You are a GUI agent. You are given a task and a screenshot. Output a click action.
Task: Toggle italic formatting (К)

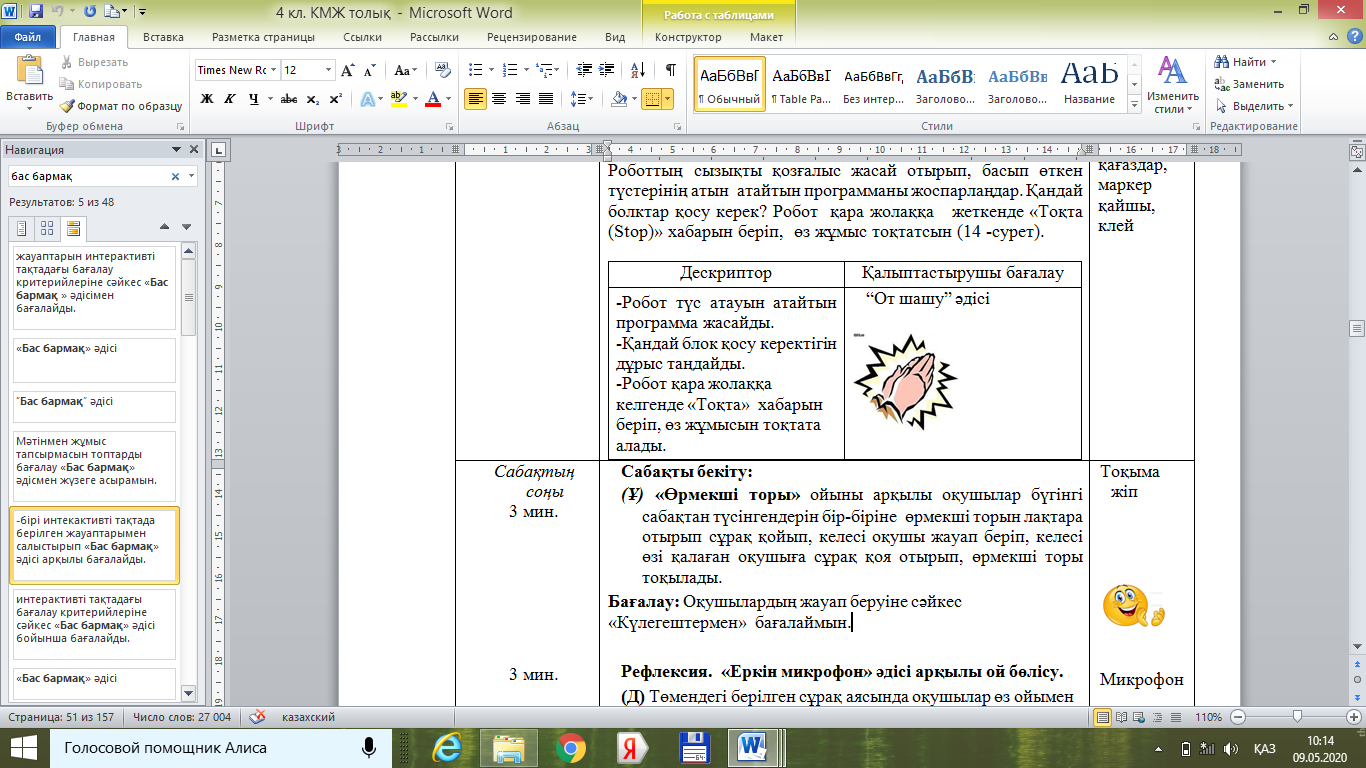point(230,99)
